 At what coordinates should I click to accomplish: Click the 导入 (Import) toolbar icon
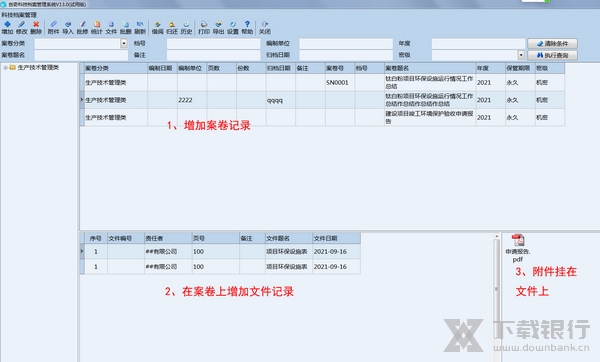point(68,28)
